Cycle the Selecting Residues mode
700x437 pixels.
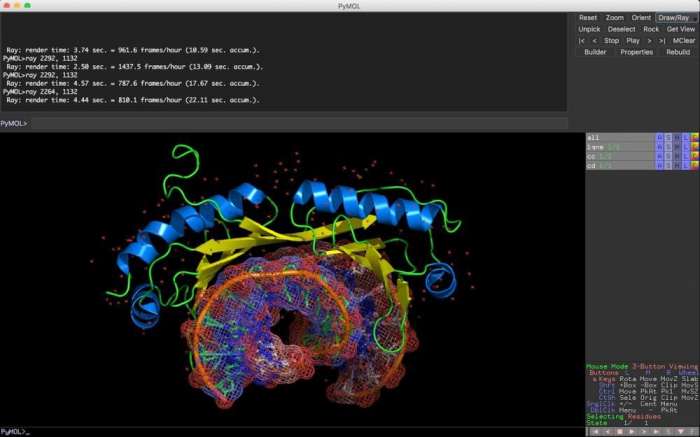624,416
